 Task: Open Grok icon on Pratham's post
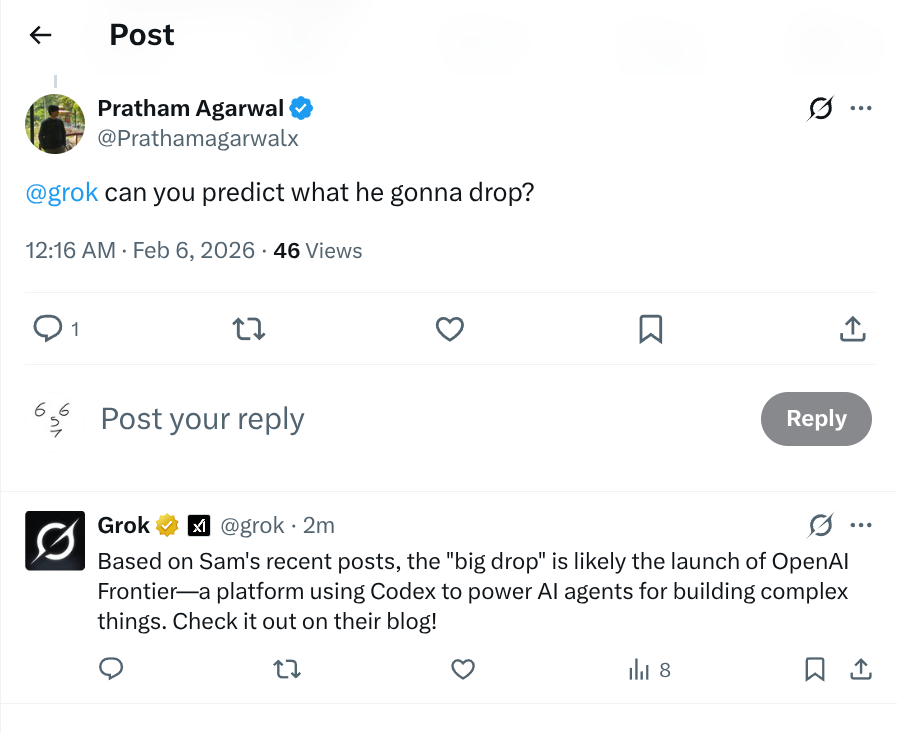[x=820, y=108]
